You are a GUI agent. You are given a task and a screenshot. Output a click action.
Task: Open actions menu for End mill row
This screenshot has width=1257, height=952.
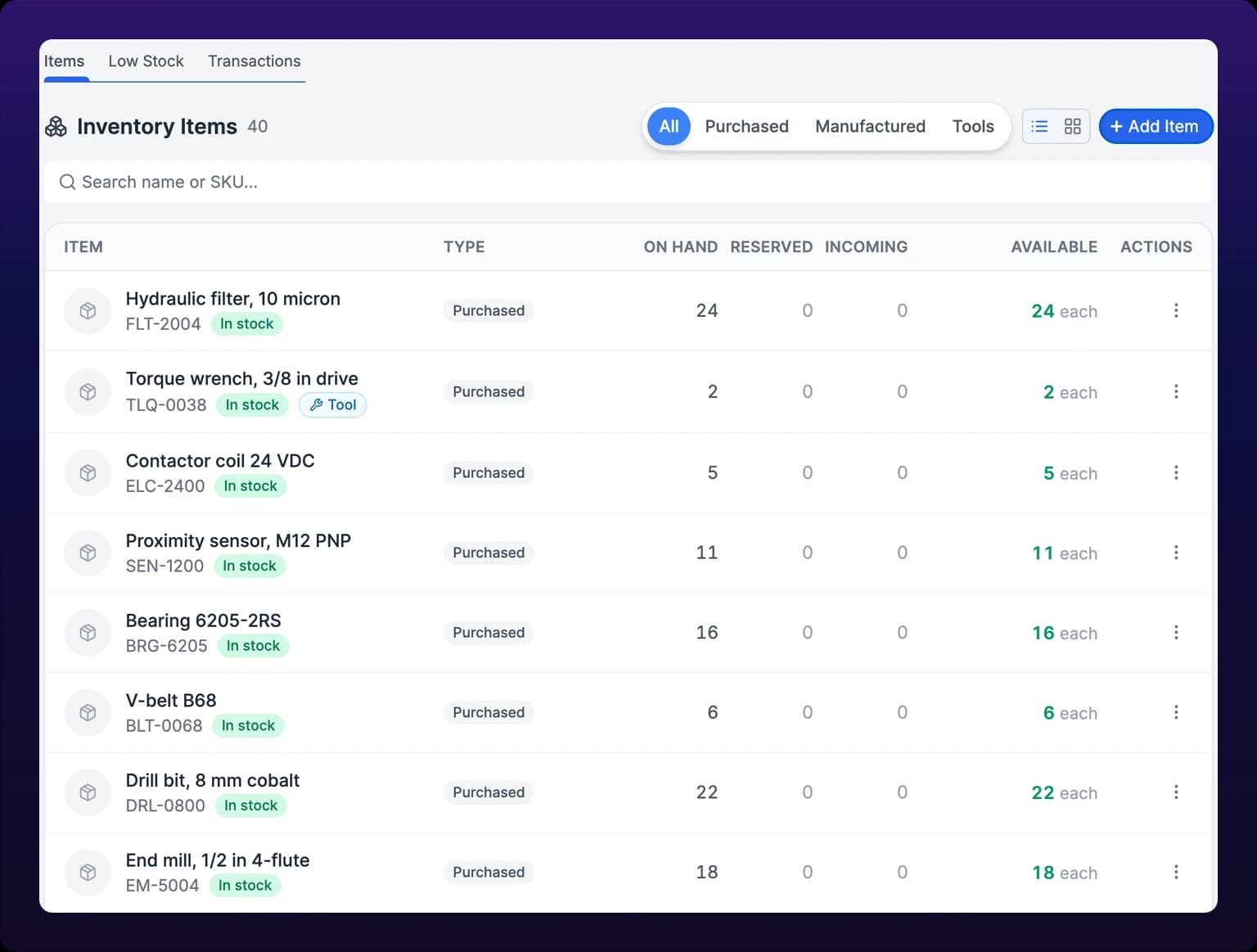[x=1176, y=872]
